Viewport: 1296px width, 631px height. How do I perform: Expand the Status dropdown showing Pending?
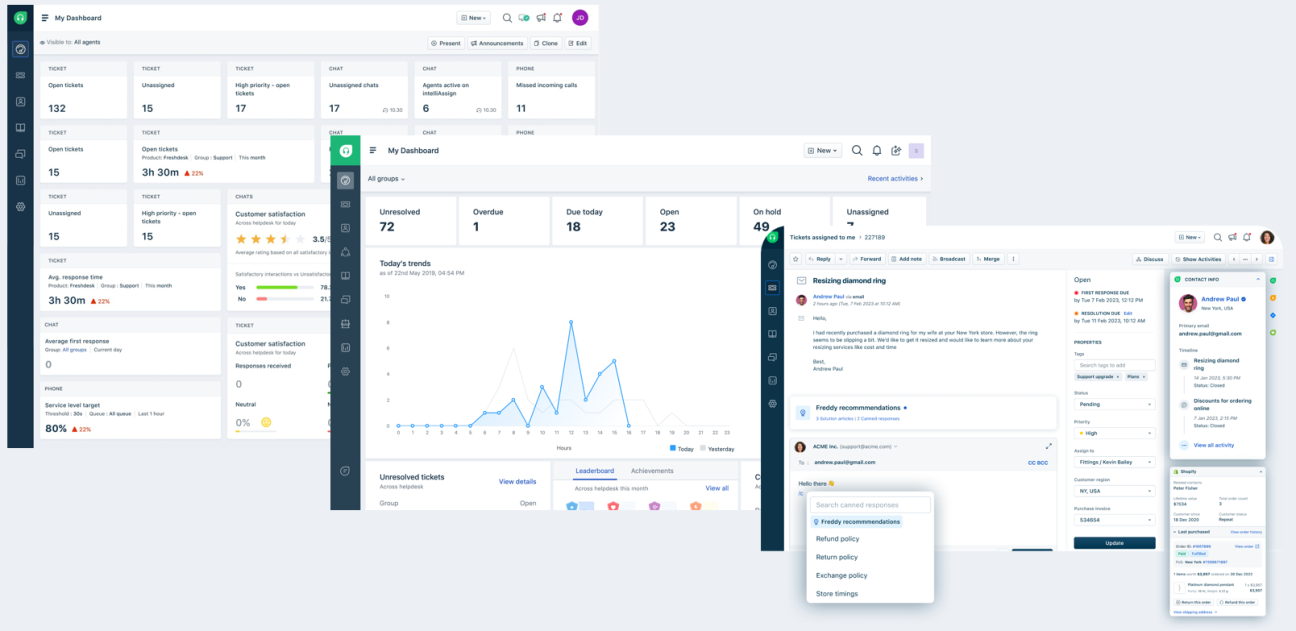click(x=1117, y=403)
